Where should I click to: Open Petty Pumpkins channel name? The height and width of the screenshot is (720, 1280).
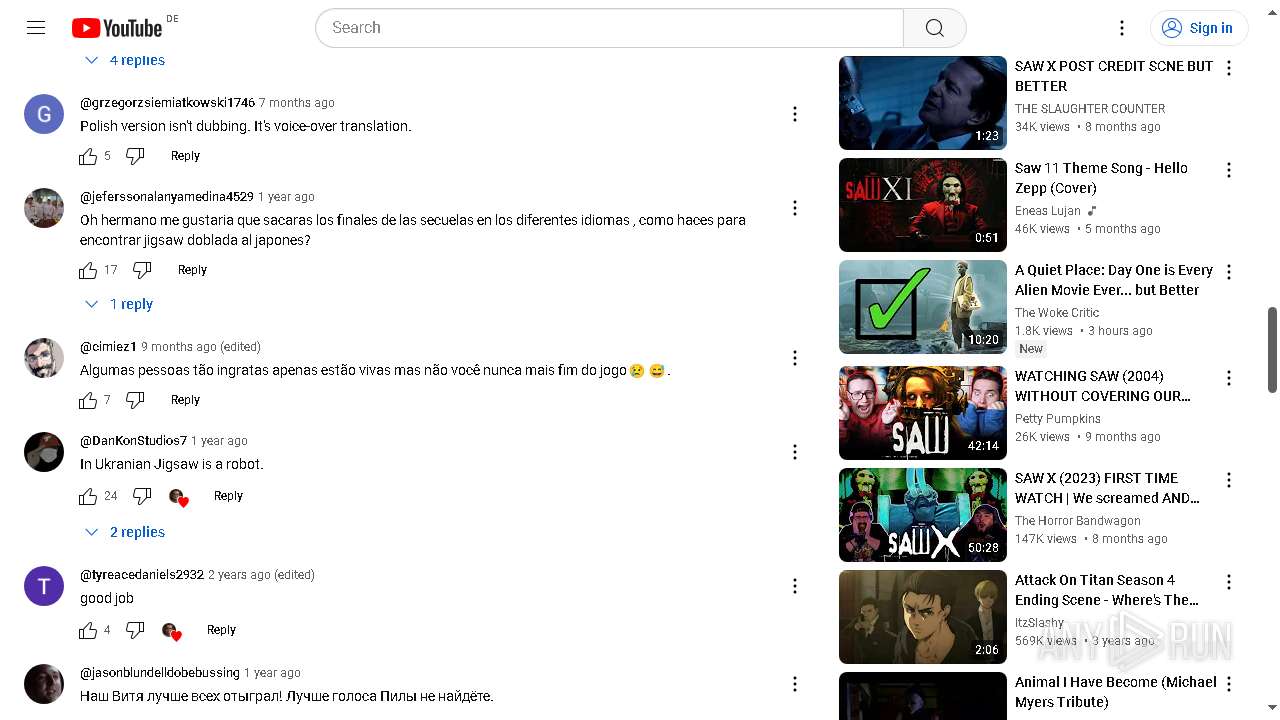[1058, 419]
